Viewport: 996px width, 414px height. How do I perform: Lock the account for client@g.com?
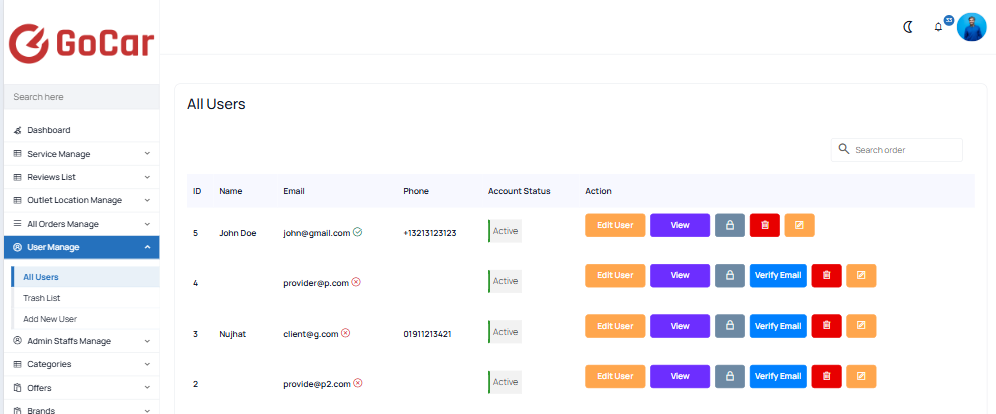[730, 326]
